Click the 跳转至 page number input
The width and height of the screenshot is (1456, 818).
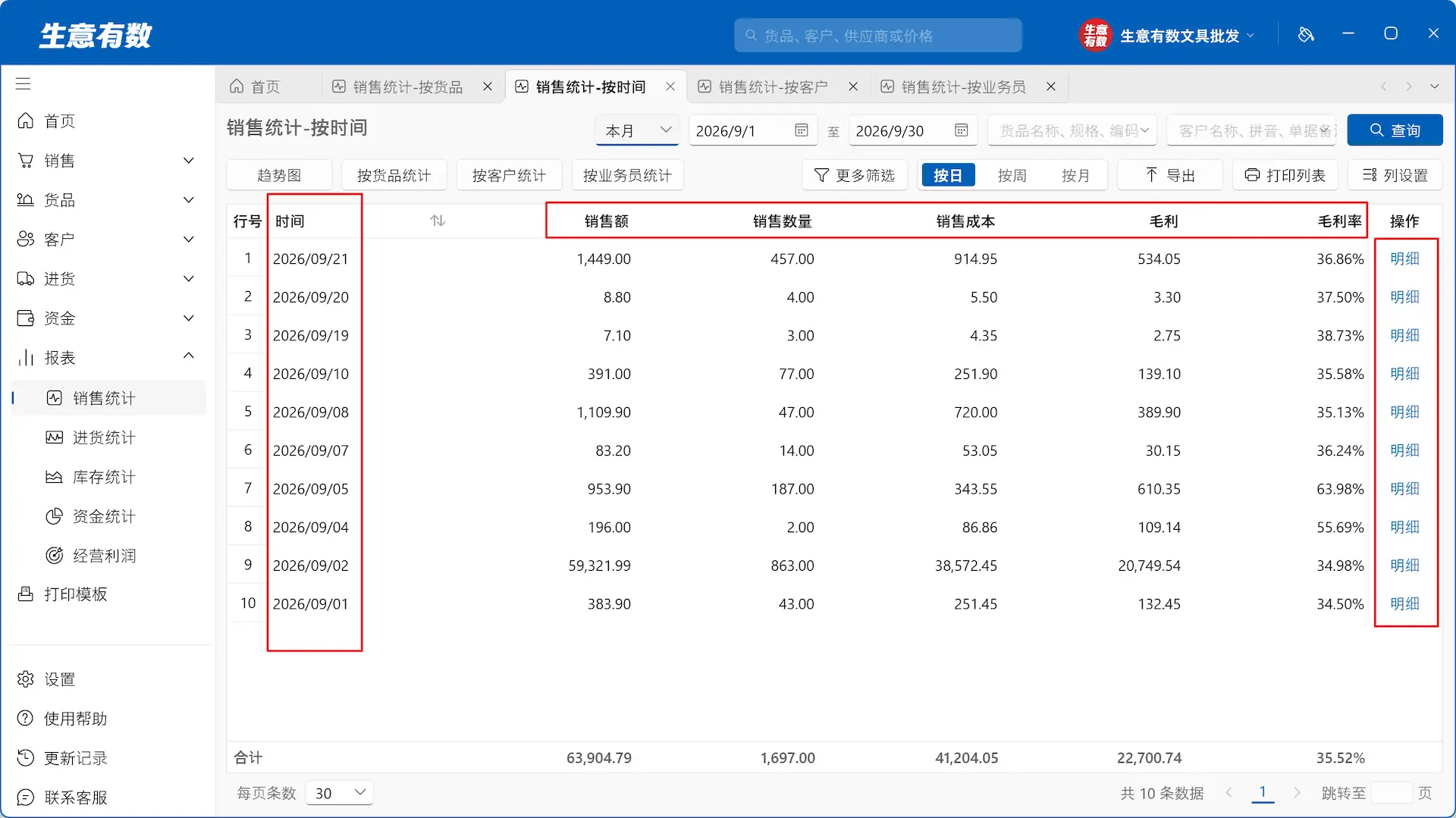[1392, 793]
